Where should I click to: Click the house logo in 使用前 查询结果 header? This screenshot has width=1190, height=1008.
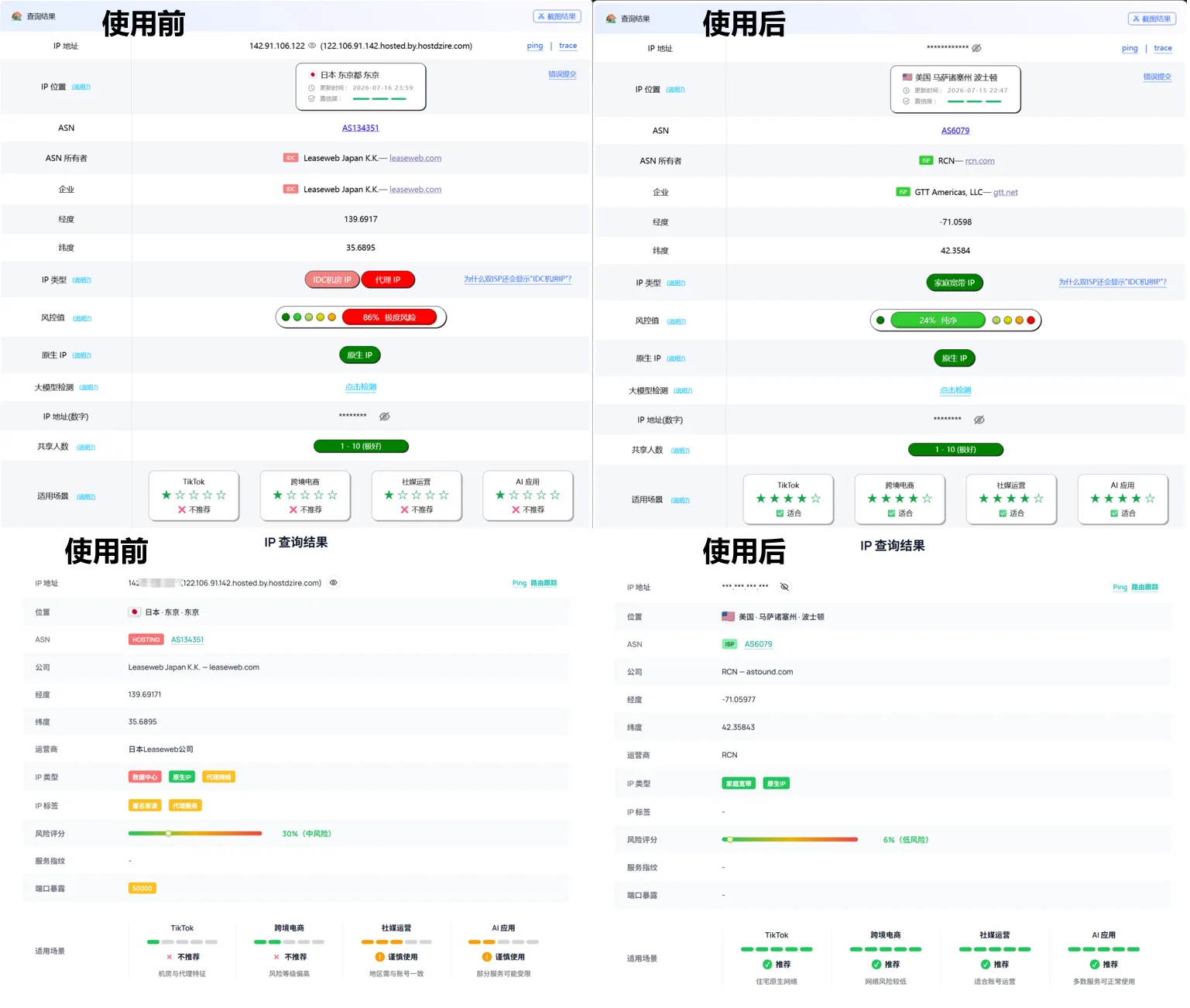(x=16, y=16)
